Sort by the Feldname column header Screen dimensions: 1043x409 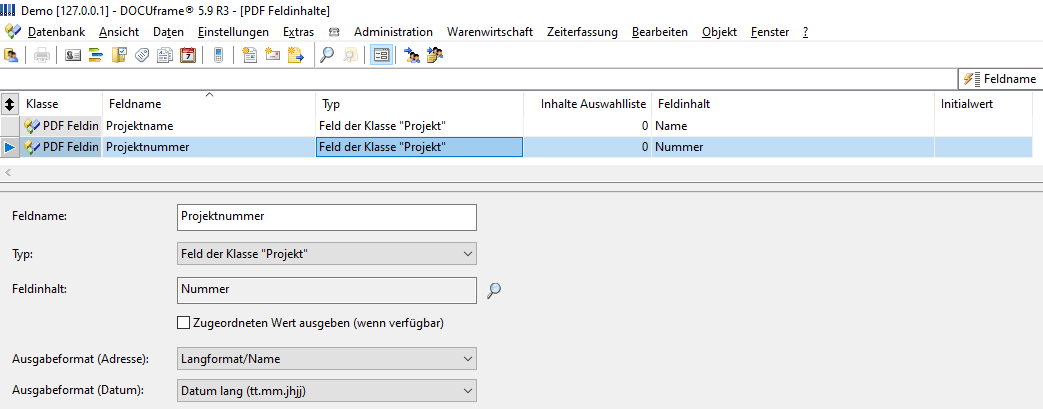tap(209, 104)
